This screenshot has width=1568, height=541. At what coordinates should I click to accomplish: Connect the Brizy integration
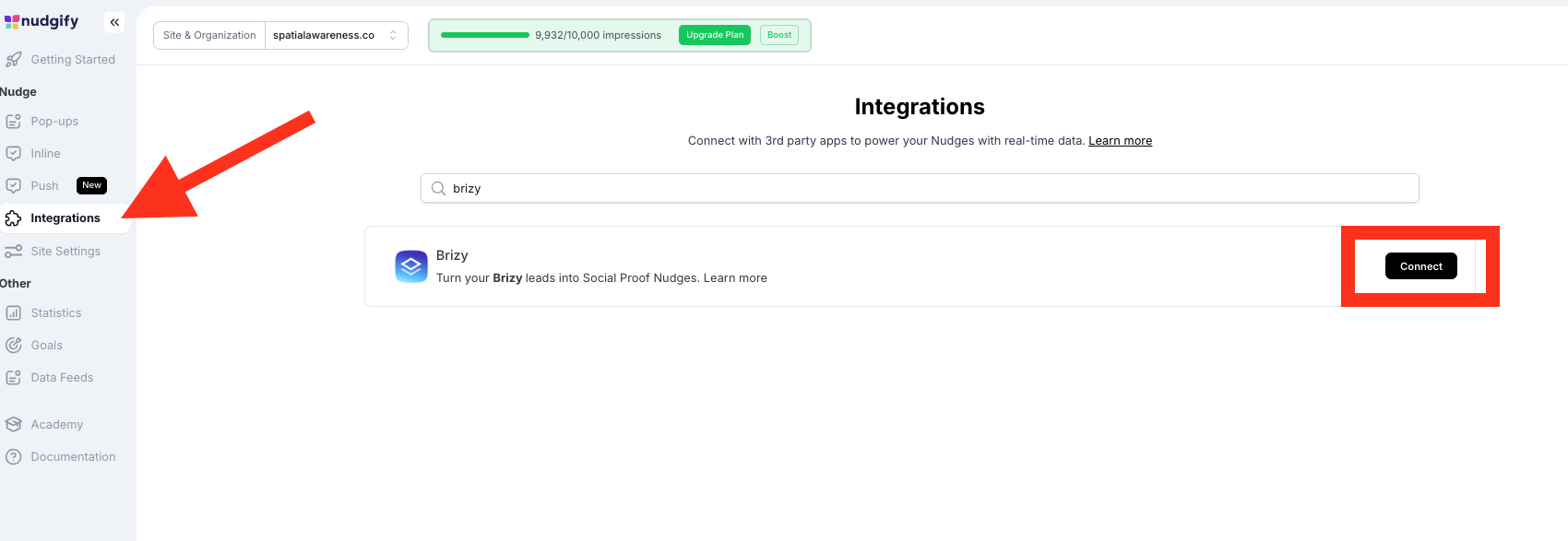(1421, 266)
